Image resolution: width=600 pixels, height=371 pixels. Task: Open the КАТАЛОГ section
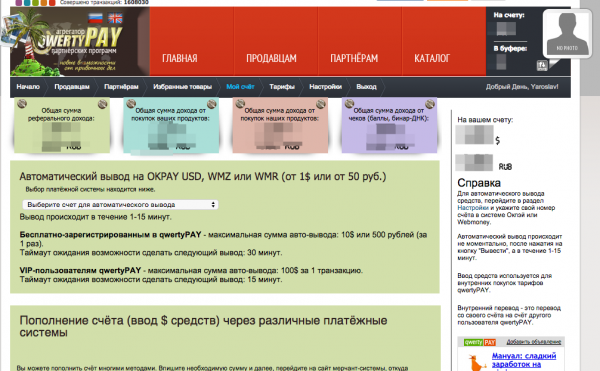(x=432, y=58)
